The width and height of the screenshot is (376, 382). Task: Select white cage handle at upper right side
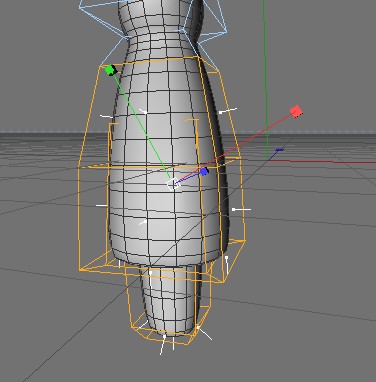pos(228,110)
